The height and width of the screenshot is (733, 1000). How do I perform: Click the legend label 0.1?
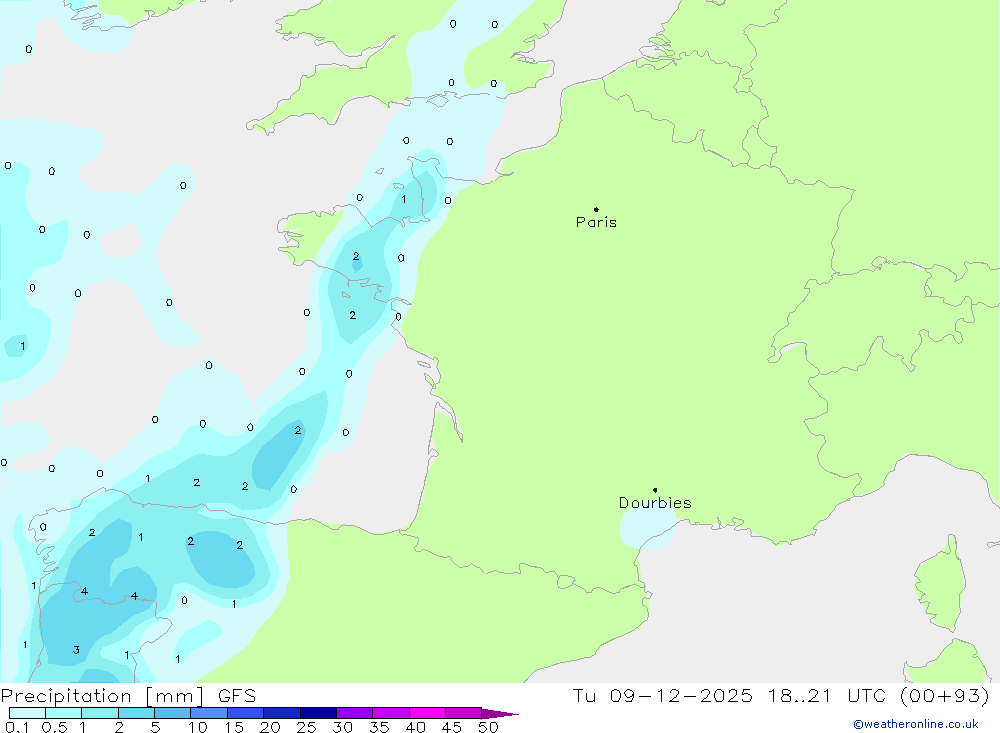[x=17, y=727]
